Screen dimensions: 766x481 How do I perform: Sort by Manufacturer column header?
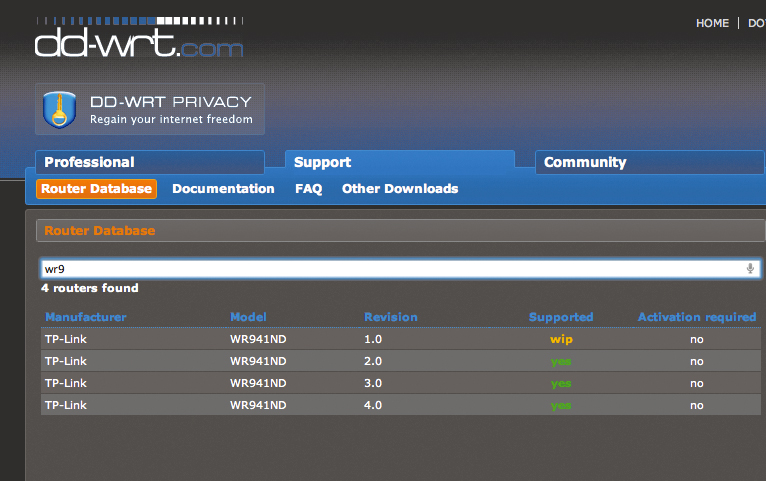[86, 317]
